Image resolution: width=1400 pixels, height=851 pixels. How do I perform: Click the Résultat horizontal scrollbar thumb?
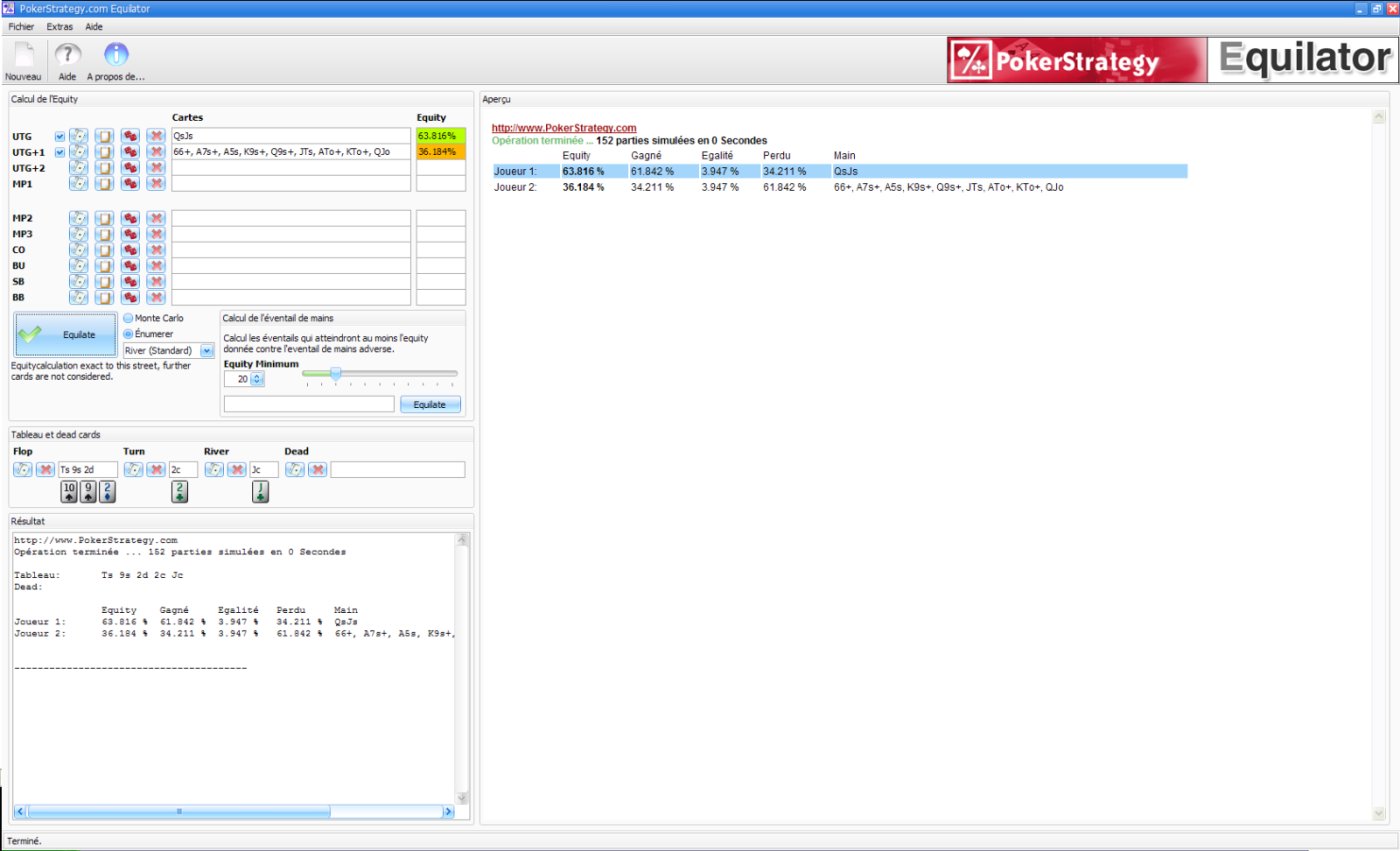pyautogui.click(x=179, y=812)
